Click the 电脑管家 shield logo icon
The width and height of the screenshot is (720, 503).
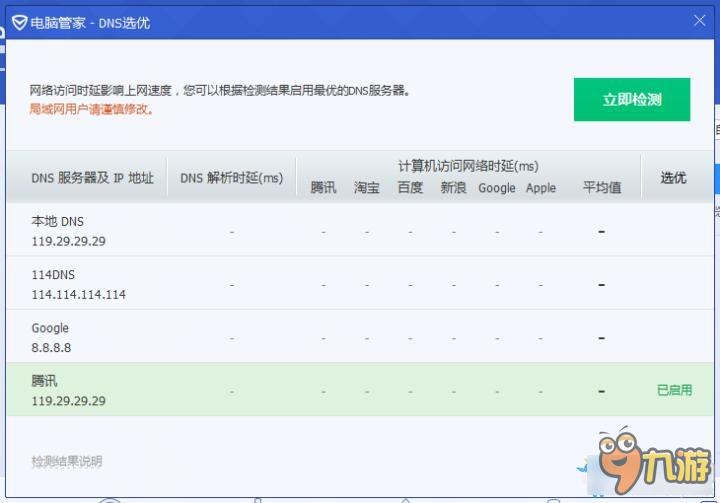pyautogui.click(x=19, y=22)
